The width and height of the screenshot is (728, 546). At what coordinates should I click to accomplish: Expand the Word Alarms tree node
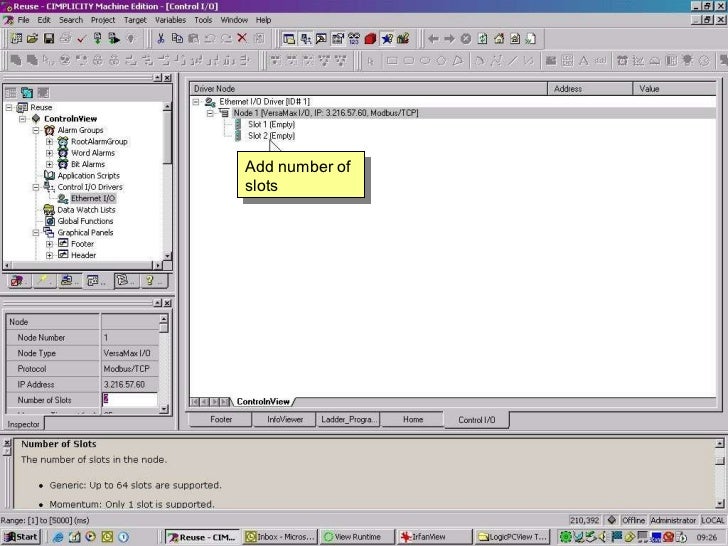click(49, 153)
